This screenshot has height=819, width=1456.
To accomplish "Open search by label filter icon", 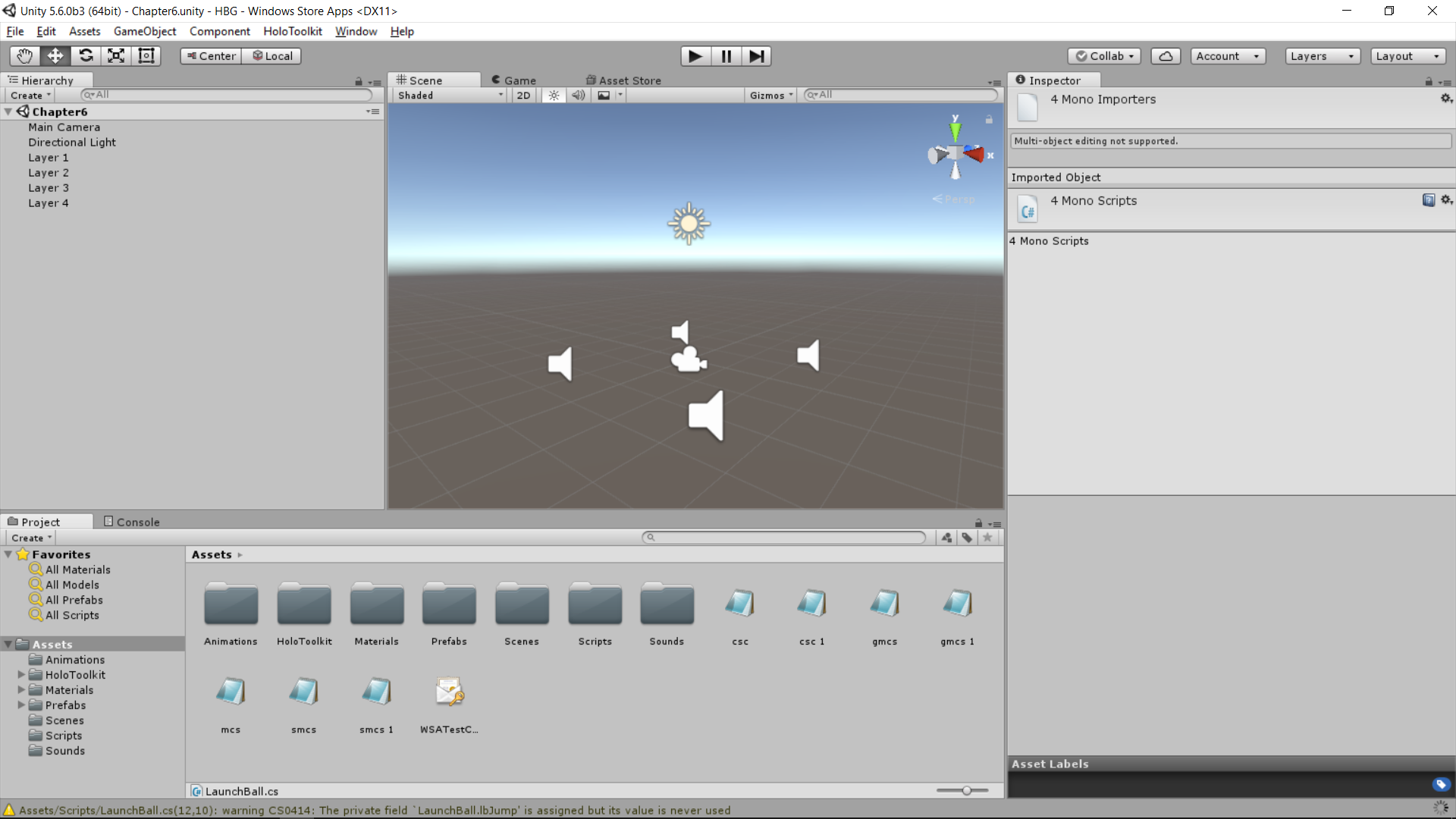I will [x=967, y=538].
